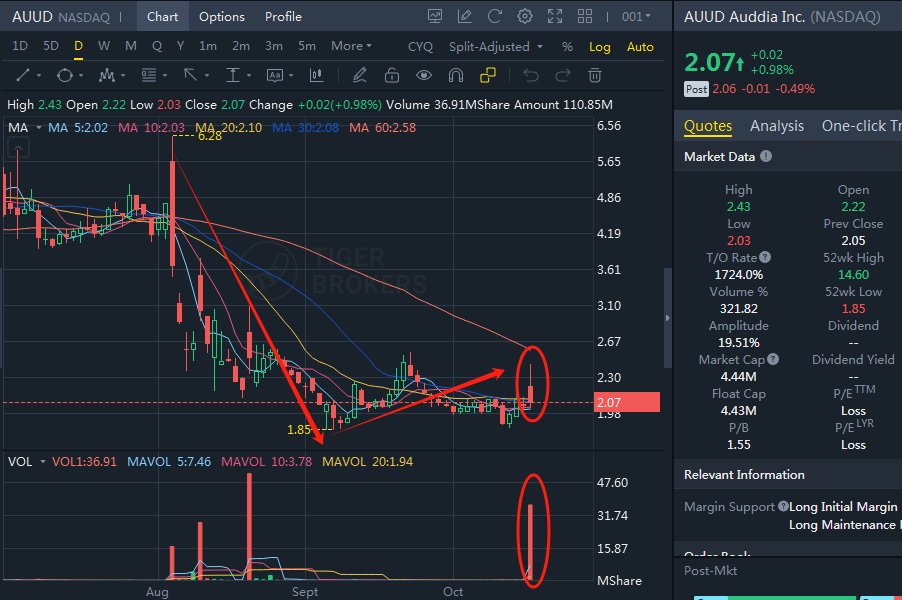This screenshot has height=600, width=902.
Task: Open the Split-Adjusted dropdown
Action: [x=495, y=47]
